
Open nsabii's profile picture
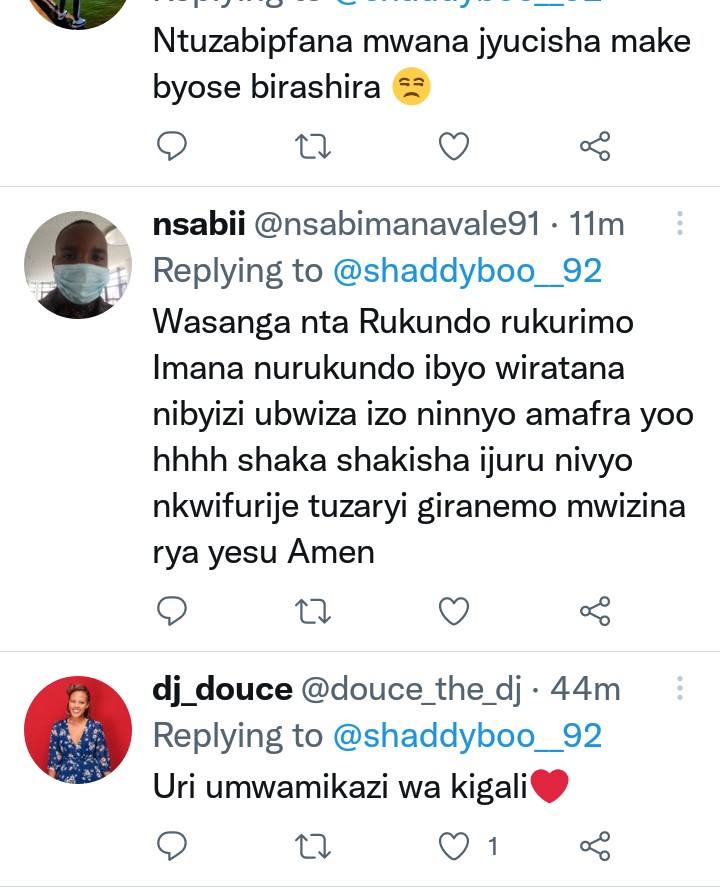pyautogui.click(x=78, y=265)
